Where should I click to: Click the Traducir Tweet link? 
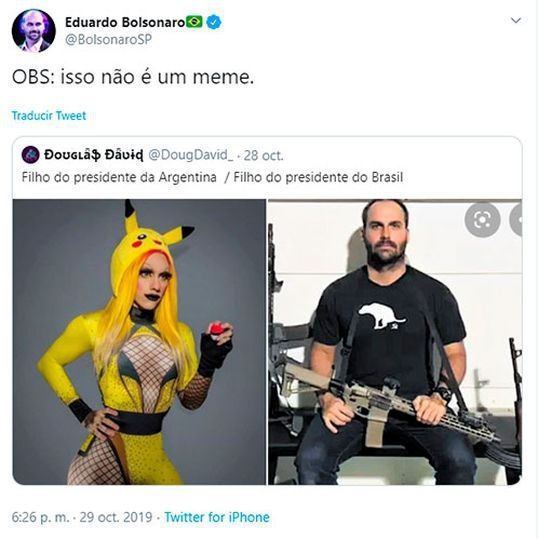pyautogui.click(x=48, y=116)
